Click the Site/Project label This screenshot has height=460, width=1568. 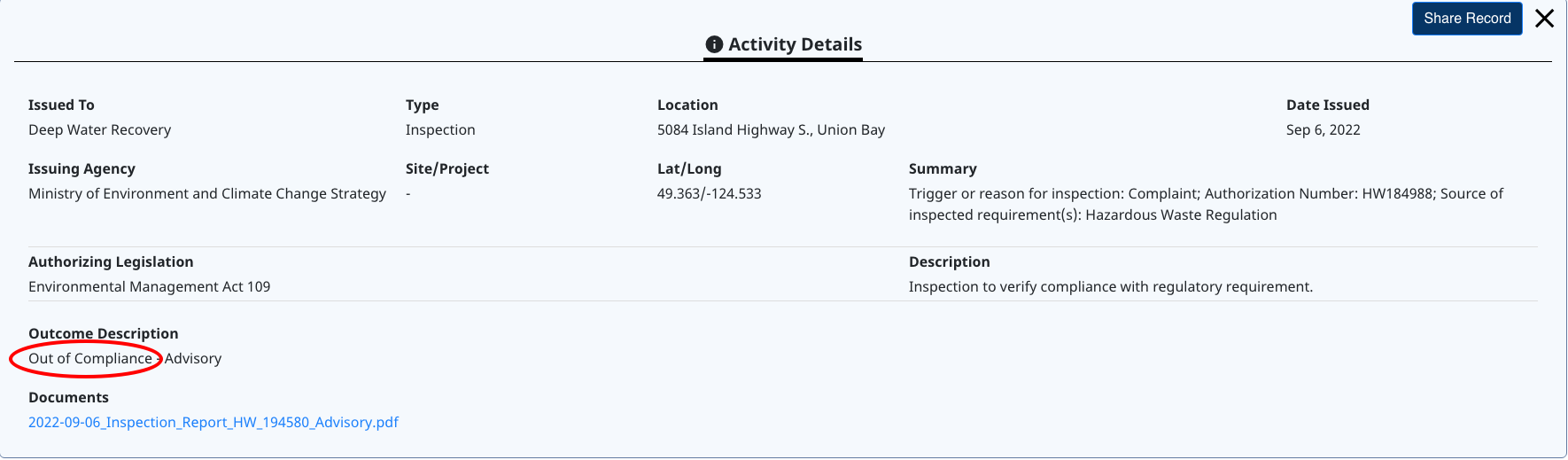coord(447,168)
